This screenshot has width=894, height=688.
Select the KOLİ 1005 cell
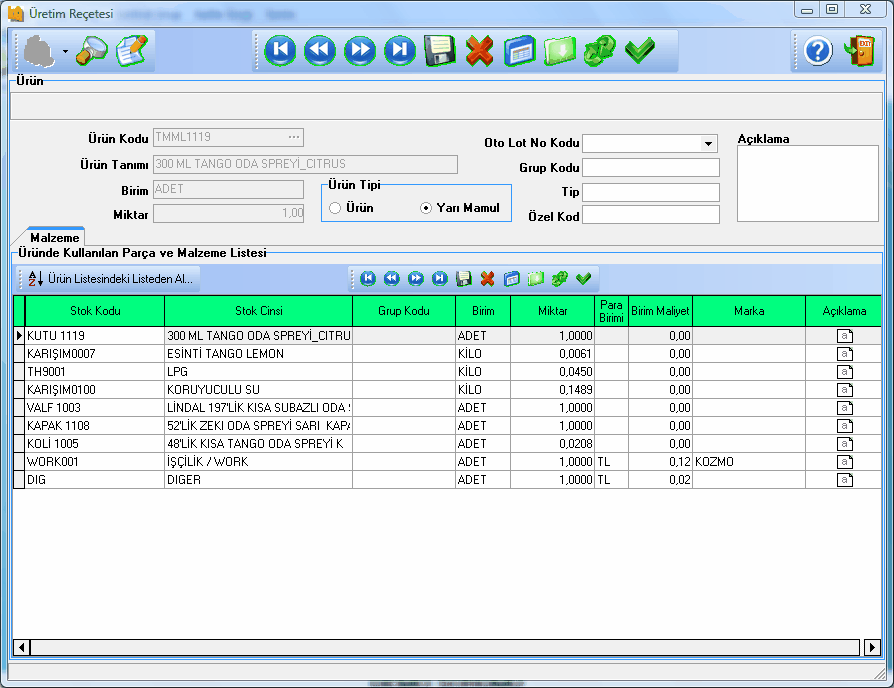pos(95,443)
